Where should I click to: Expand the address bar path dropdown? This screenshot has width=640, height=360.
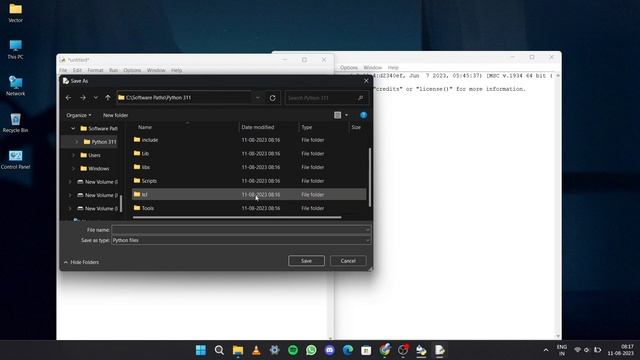coord(258,98)
